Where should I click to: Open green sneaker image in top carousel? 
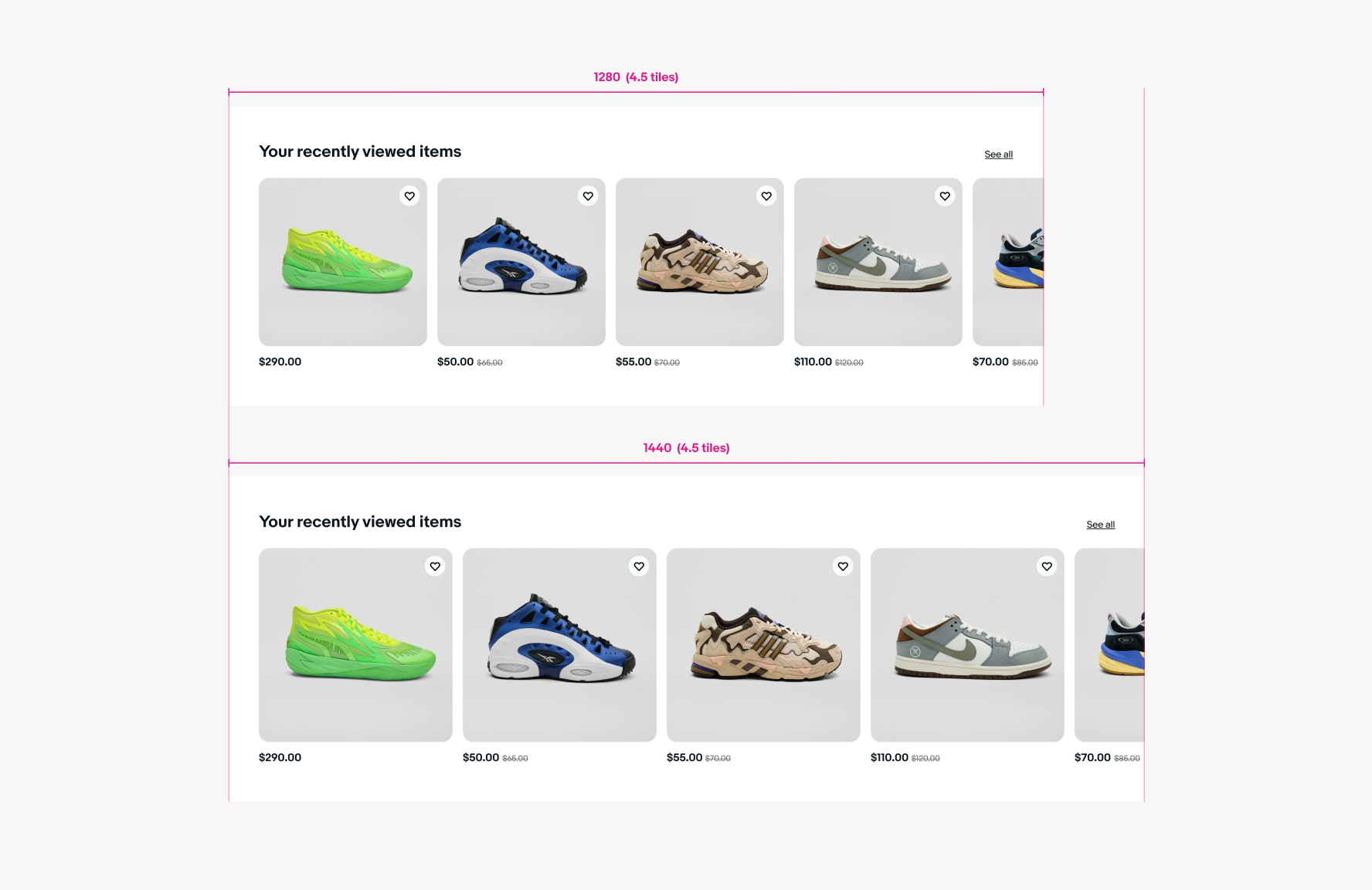pyautogui.click(x=343, y=262)
